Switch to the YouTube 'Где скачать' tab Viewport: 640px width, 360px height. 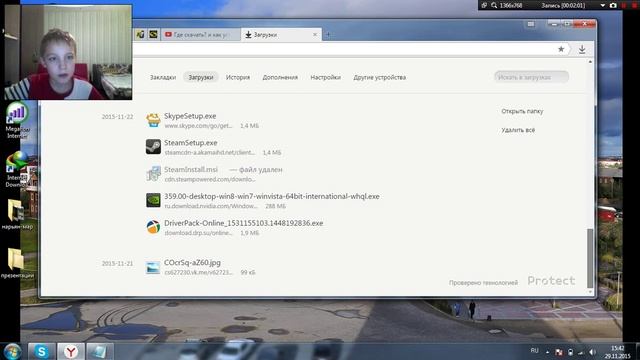point(201,35)
